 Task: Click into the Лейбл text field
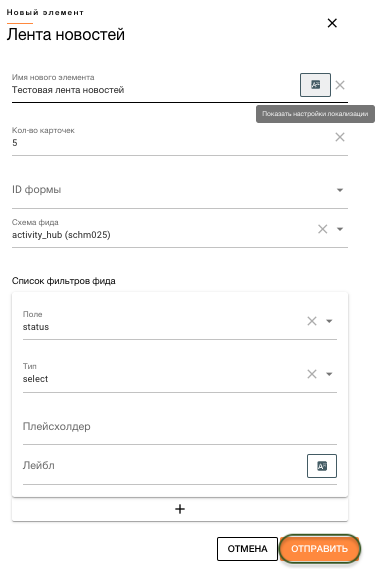163,466
